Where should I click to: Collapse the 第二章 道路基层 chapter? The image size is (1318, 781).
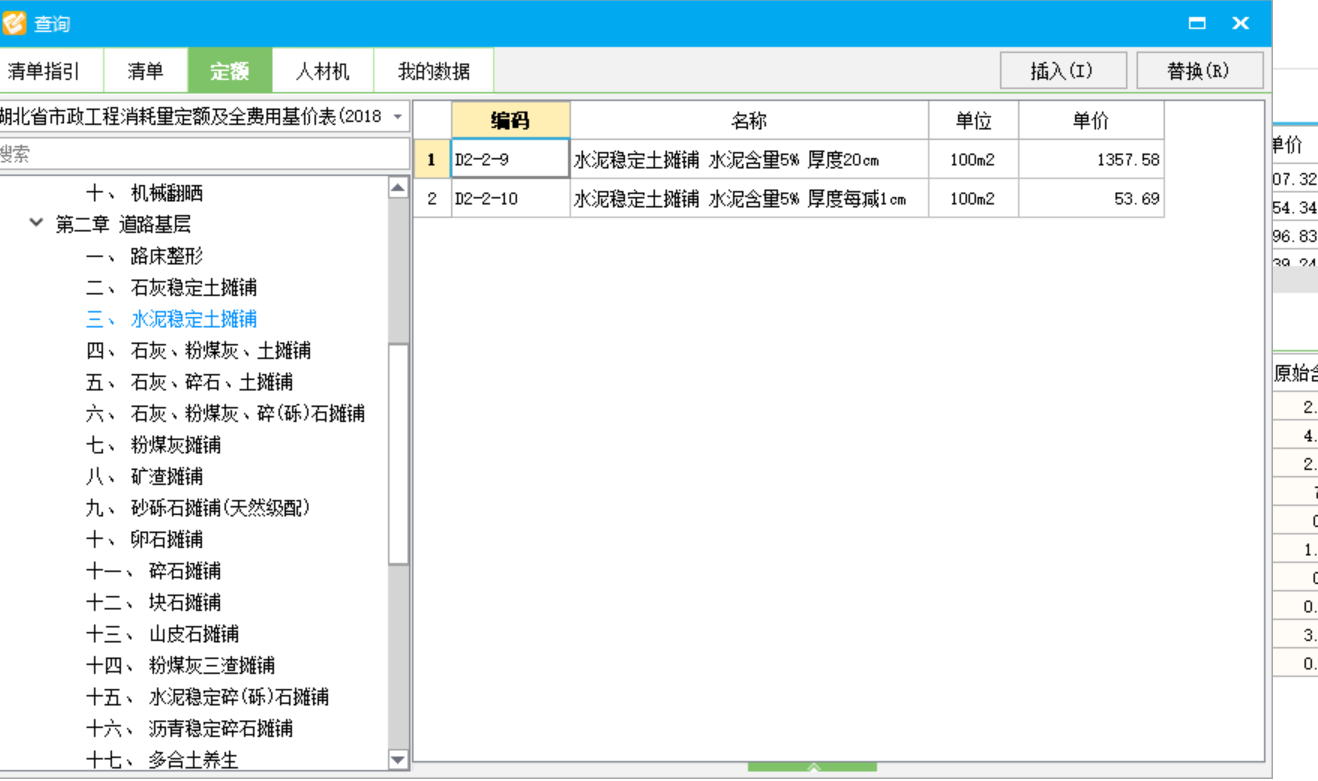coord(37,224)
